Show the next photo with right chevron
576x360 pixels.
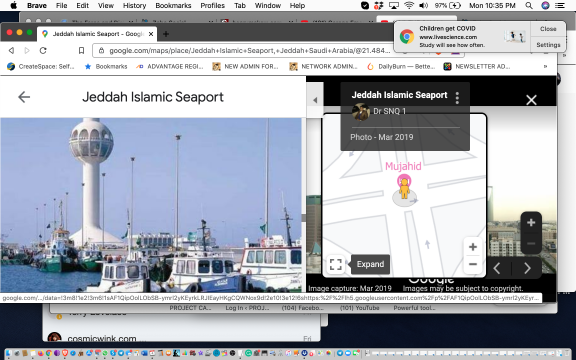[x=527, y=268]
